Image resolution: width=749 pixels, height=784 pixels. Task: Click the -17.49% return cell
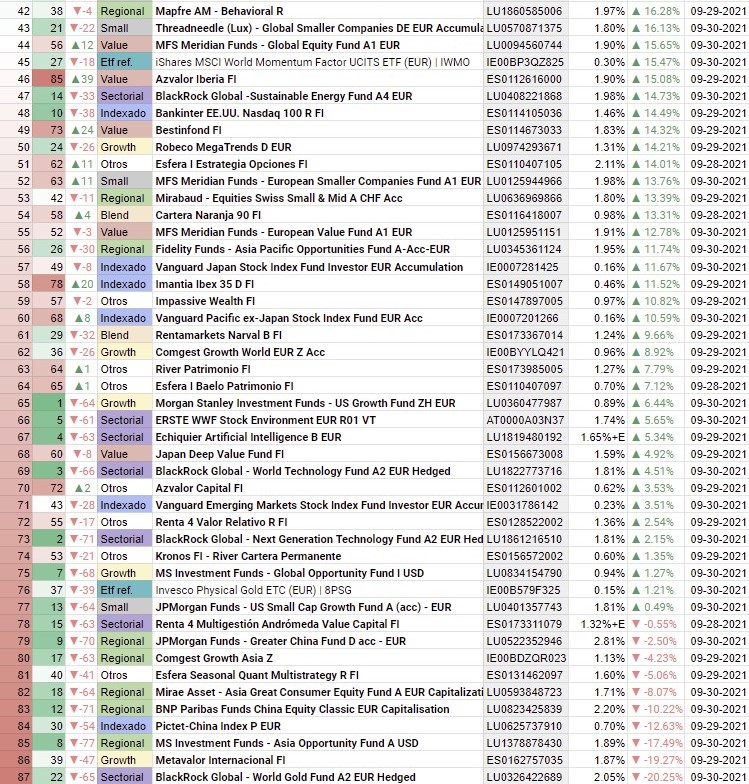(656, 743)
